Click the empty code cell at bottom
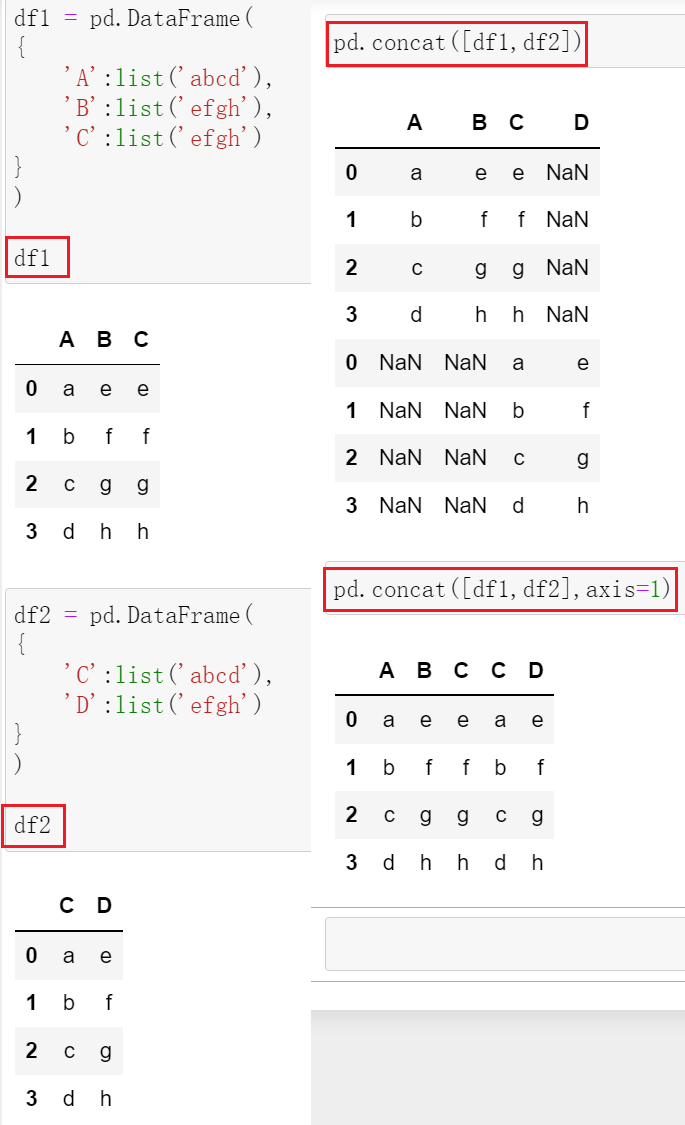 coord(505,943)
